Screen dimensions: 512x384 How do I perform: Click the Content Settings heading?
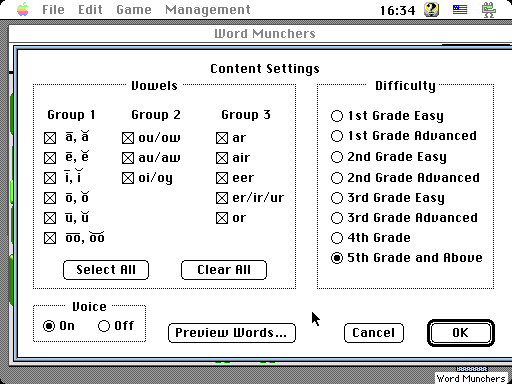click(x=265, y=69)
